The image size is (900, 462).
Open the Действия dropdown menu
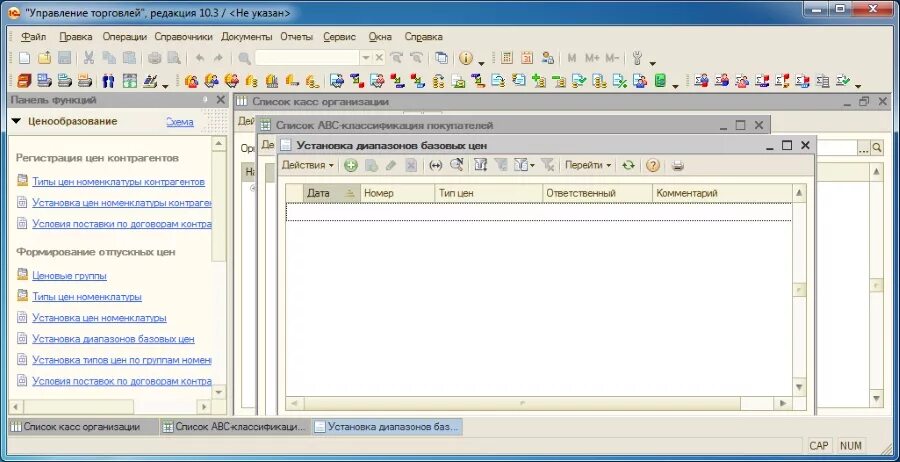coord(308,165)
